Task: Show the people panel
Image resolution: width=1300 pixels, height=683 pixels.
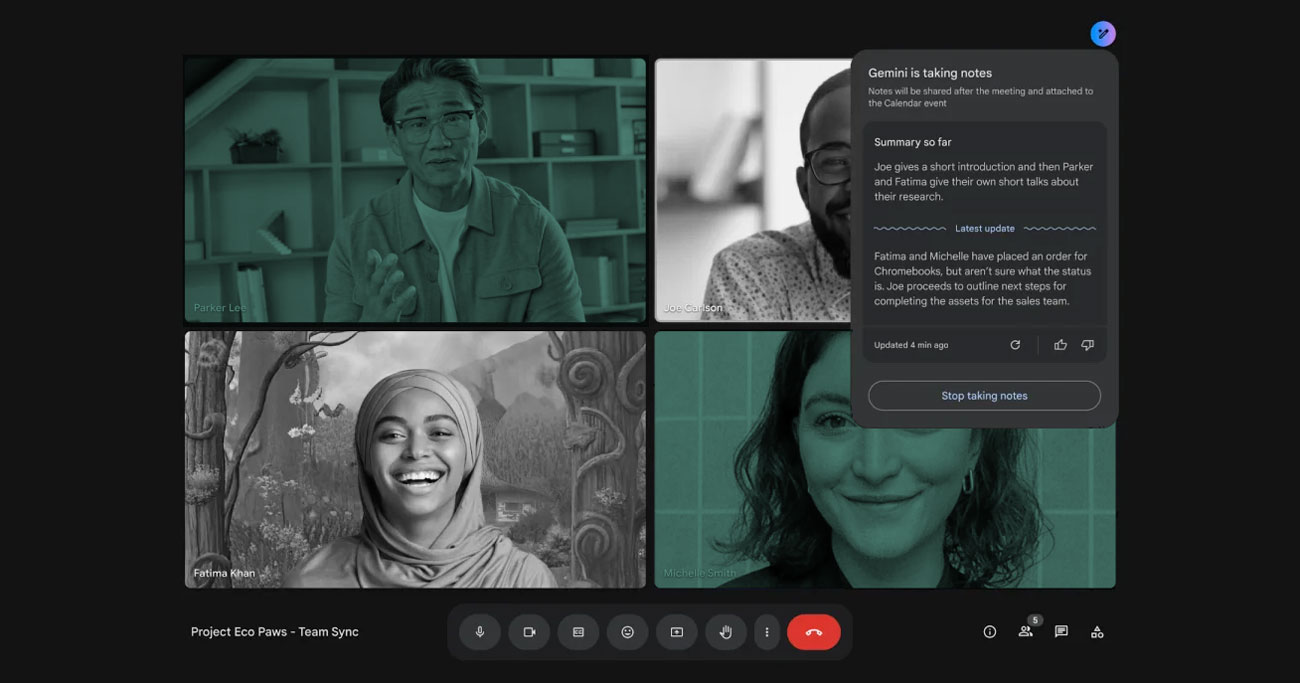Action: pos(1025,632)
